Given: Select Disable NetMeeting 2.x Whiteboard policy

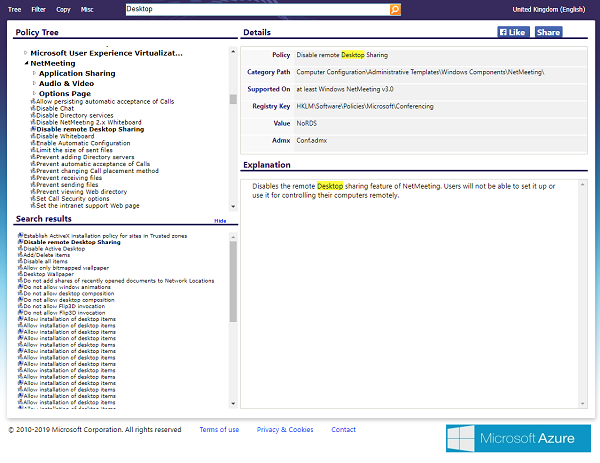Looking at the screenshot, I should tap(89, 122).
